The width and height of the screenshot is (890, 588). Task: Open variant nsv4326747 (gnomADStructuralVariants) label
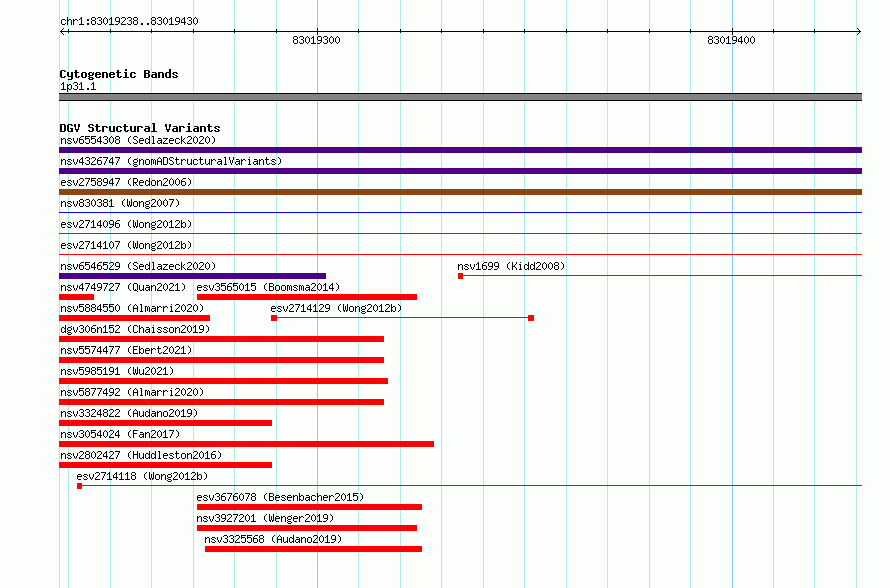[171, 161]
